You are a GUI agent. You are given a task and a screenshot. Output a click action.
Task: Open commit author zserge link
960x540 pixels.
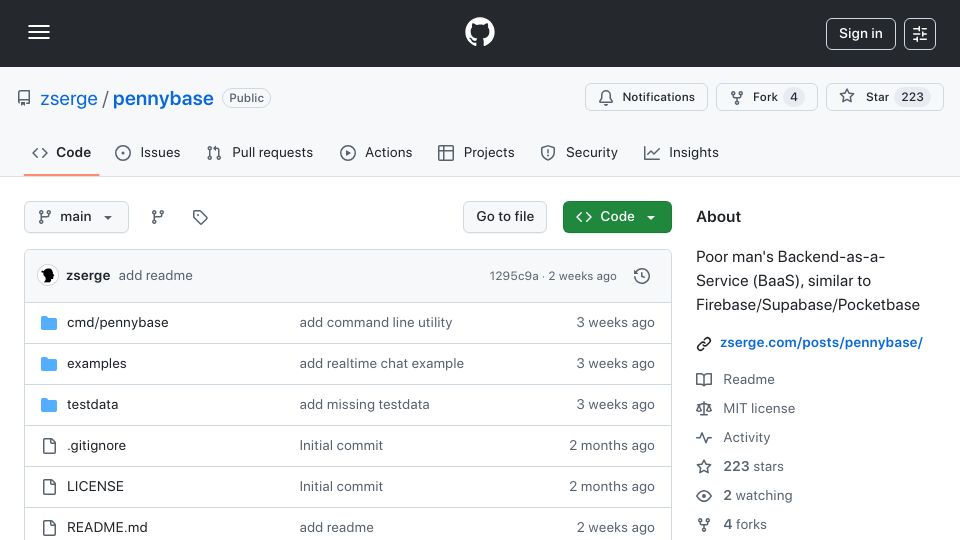pos(88,276)
